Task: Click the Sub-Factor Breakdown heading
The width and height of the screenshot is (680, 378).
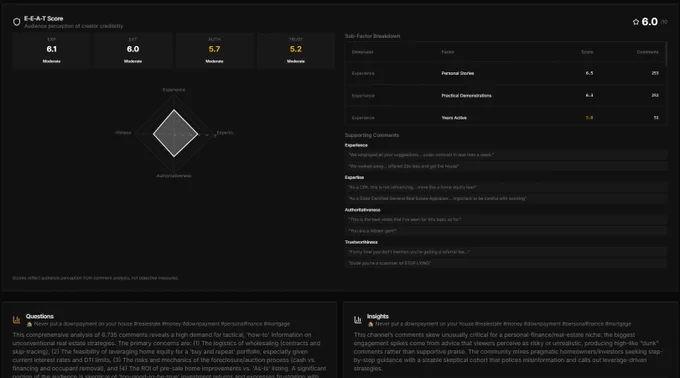Action: click(373, 36)
